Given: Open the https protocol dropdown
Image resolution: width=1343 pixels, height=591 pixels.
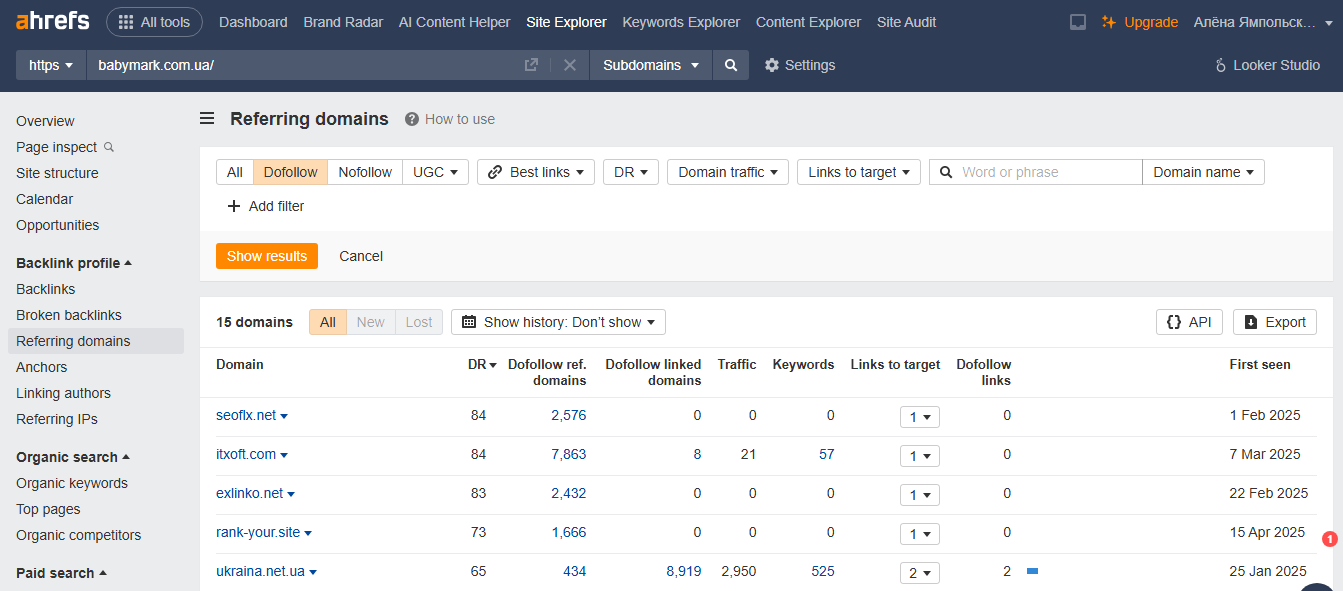Looking at the screenshot, I should click(51, 65).
